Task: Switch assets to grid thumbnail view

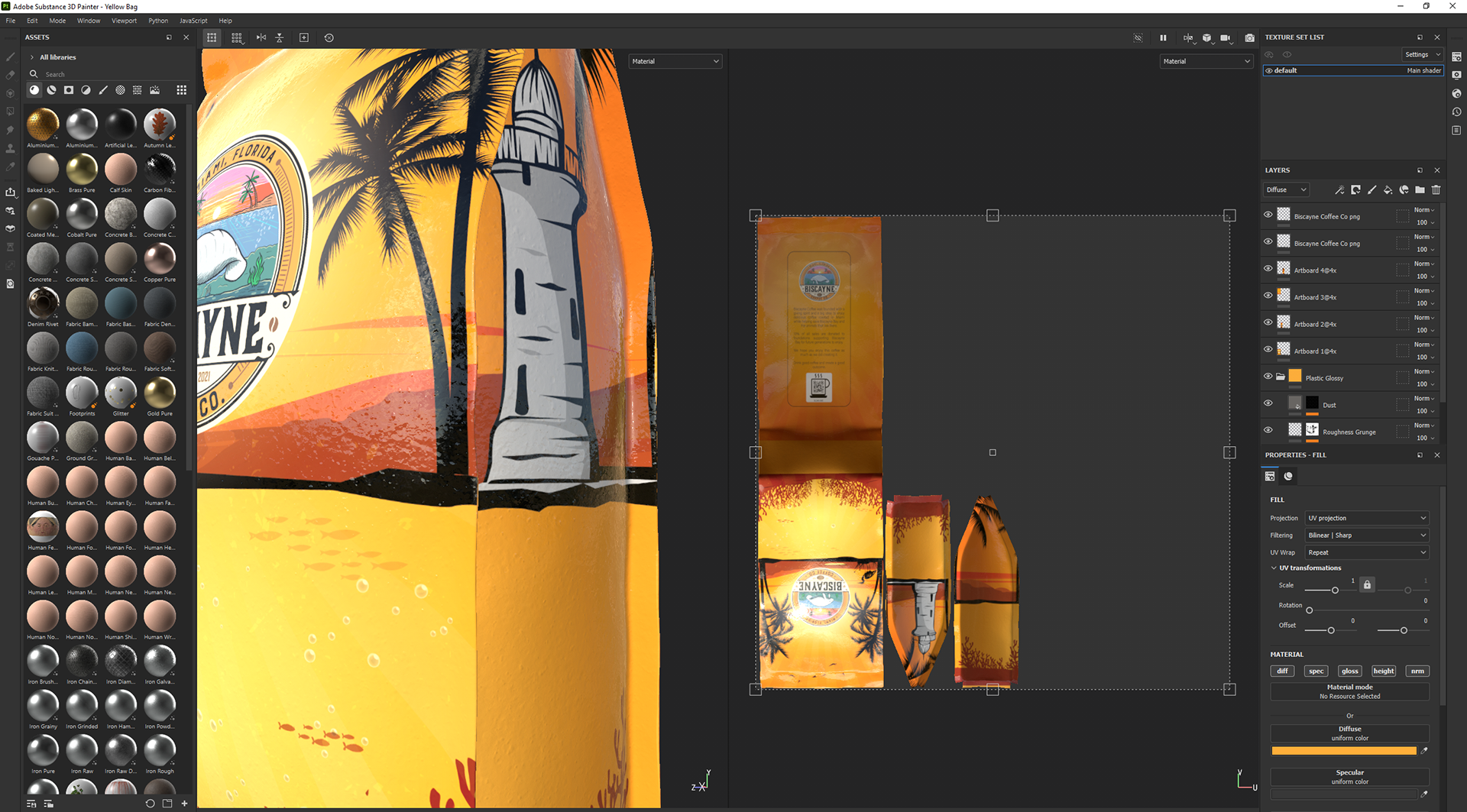Action: pos(181,90)
